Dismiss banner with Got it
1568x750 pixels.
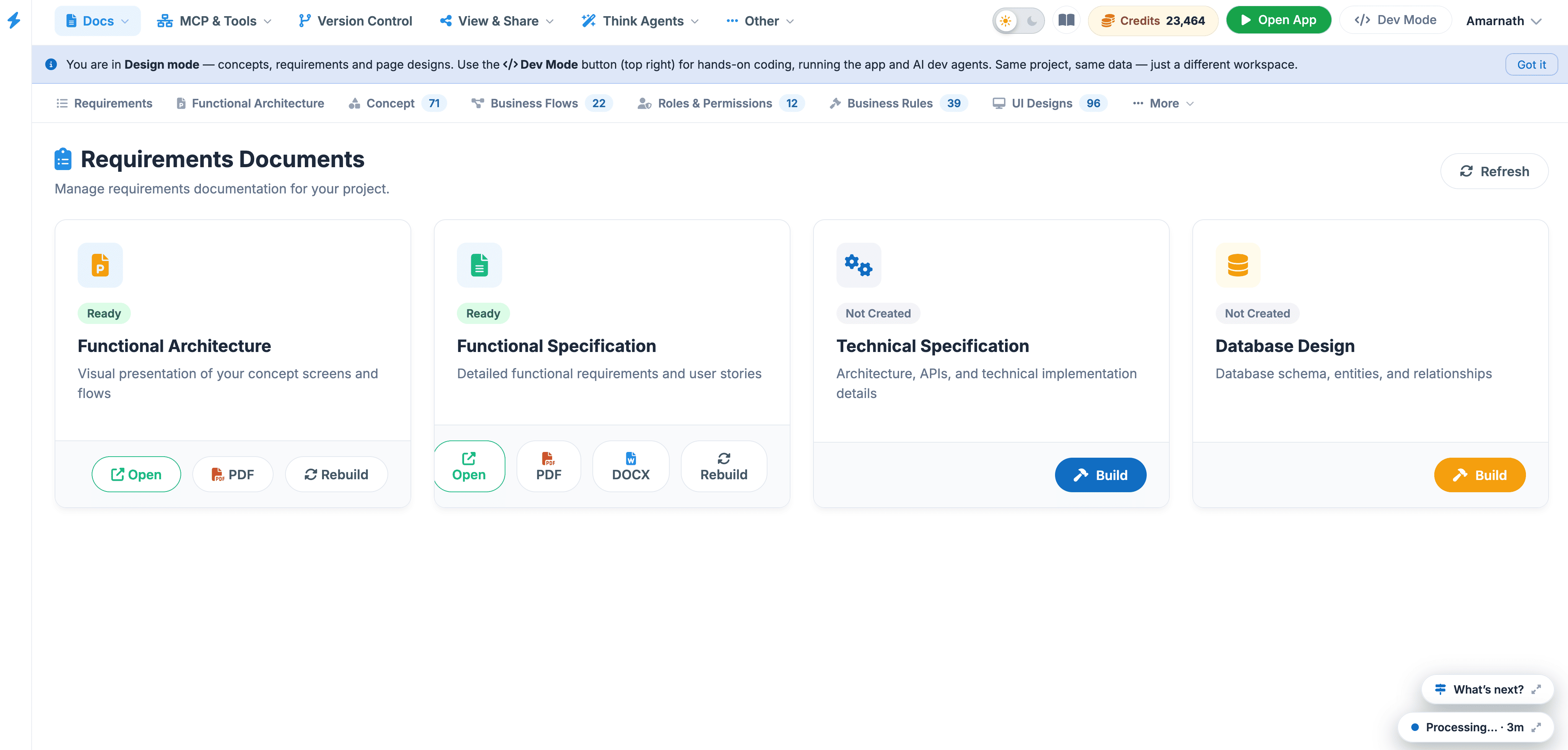click(1531, 64)
